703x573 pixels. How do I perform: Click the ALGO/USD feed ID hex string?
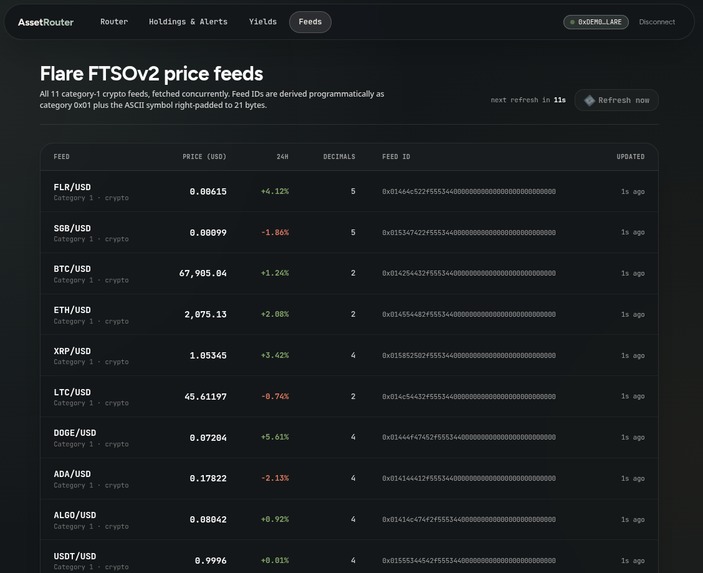click(x=469, y=519)
